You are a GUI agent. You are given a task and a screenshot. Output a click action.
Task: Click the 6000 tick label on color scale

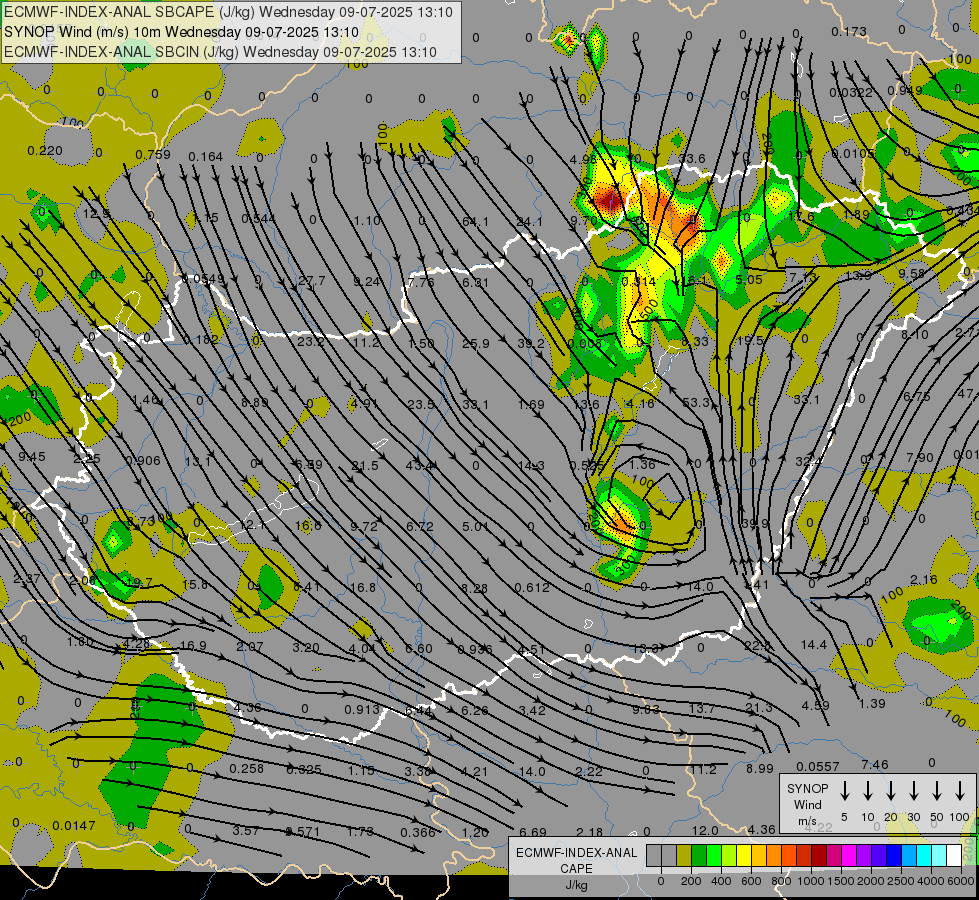962,881
